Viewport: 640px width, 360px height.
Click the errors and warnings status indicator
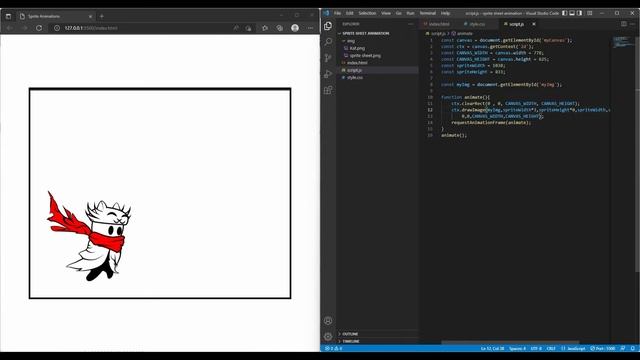coord(334,349)
